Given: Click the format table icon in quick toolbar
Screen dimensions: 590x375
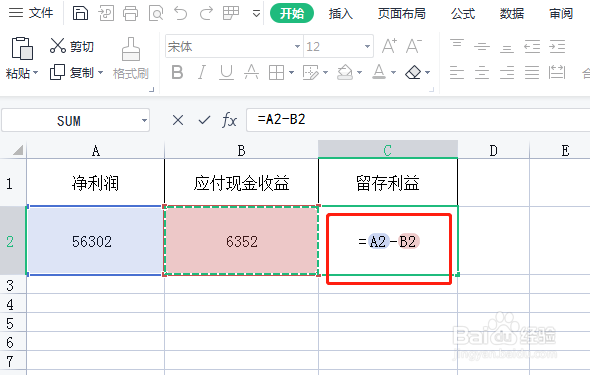Looking at the screenshot, I should (231, 14).
